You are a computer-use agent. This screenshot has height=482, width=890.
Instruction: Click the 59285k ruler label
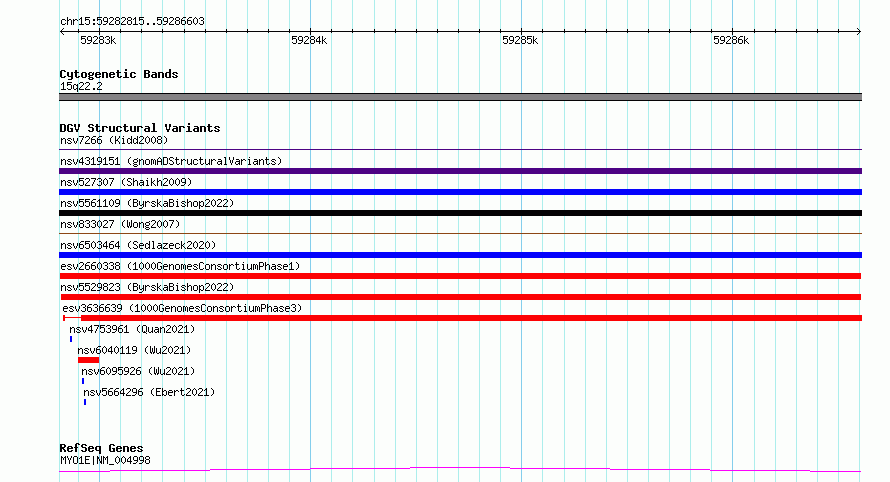[520, 40]
